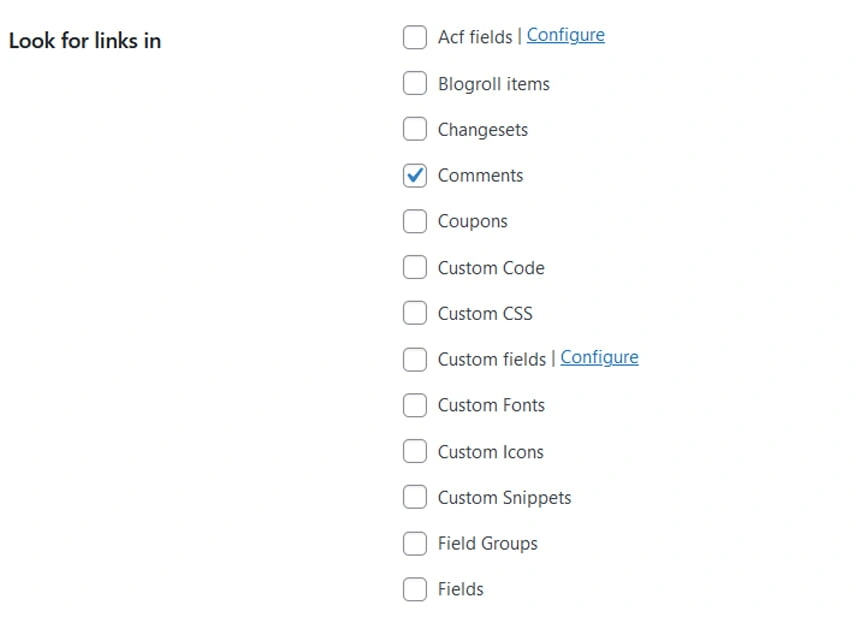Uncheck the Comments checkbox
Image resolution: width=860 pixels, height=617 pixels.
pos(414,176)
